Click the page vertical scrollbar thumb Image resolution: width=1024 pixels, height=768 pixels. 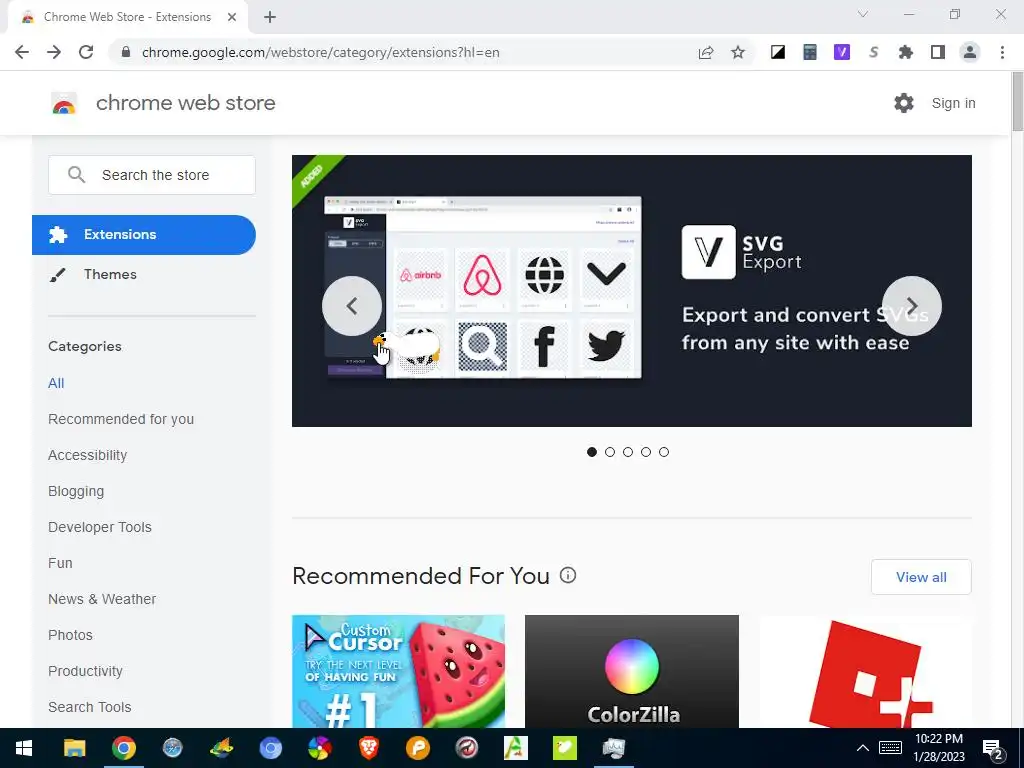pos(1017,101)
